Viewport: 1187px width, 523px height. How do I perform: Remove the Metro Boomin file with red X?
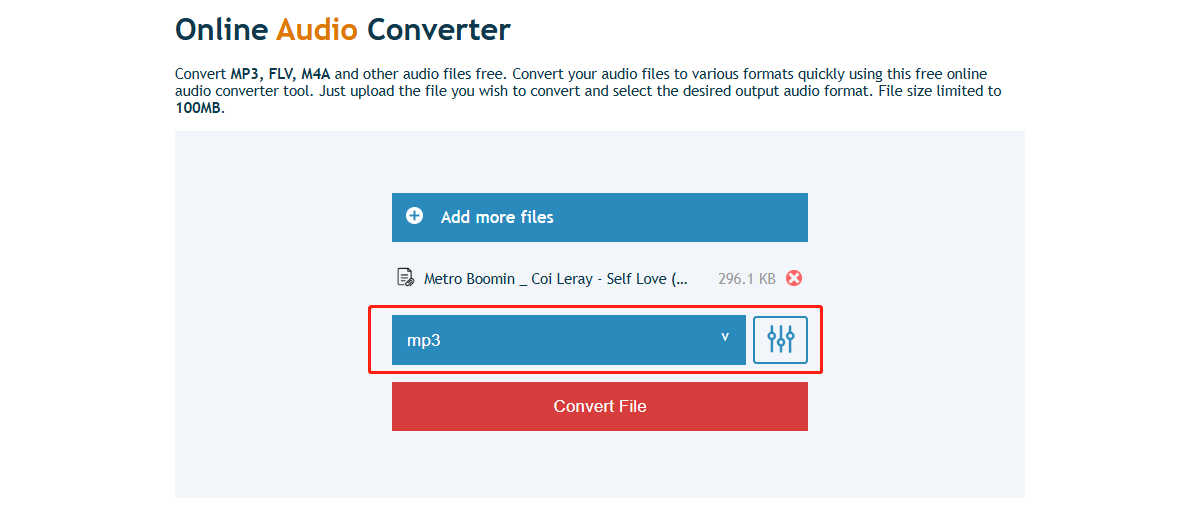click(794, 279)
